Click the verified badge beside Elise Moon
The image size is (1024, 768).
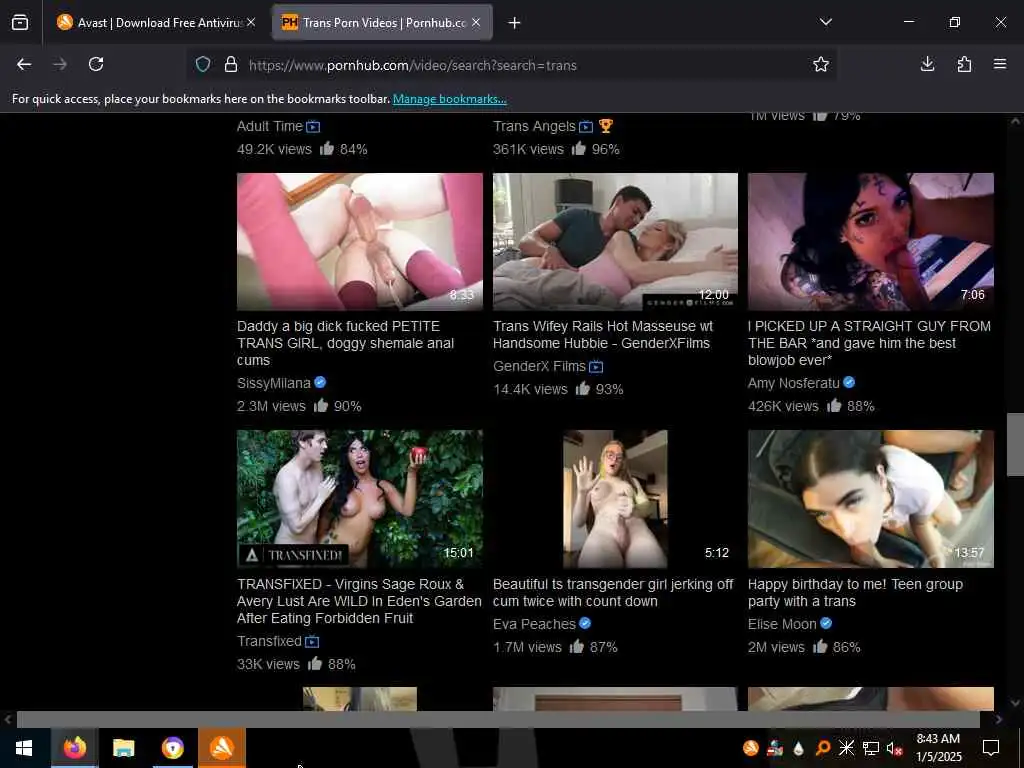(826, 624)
